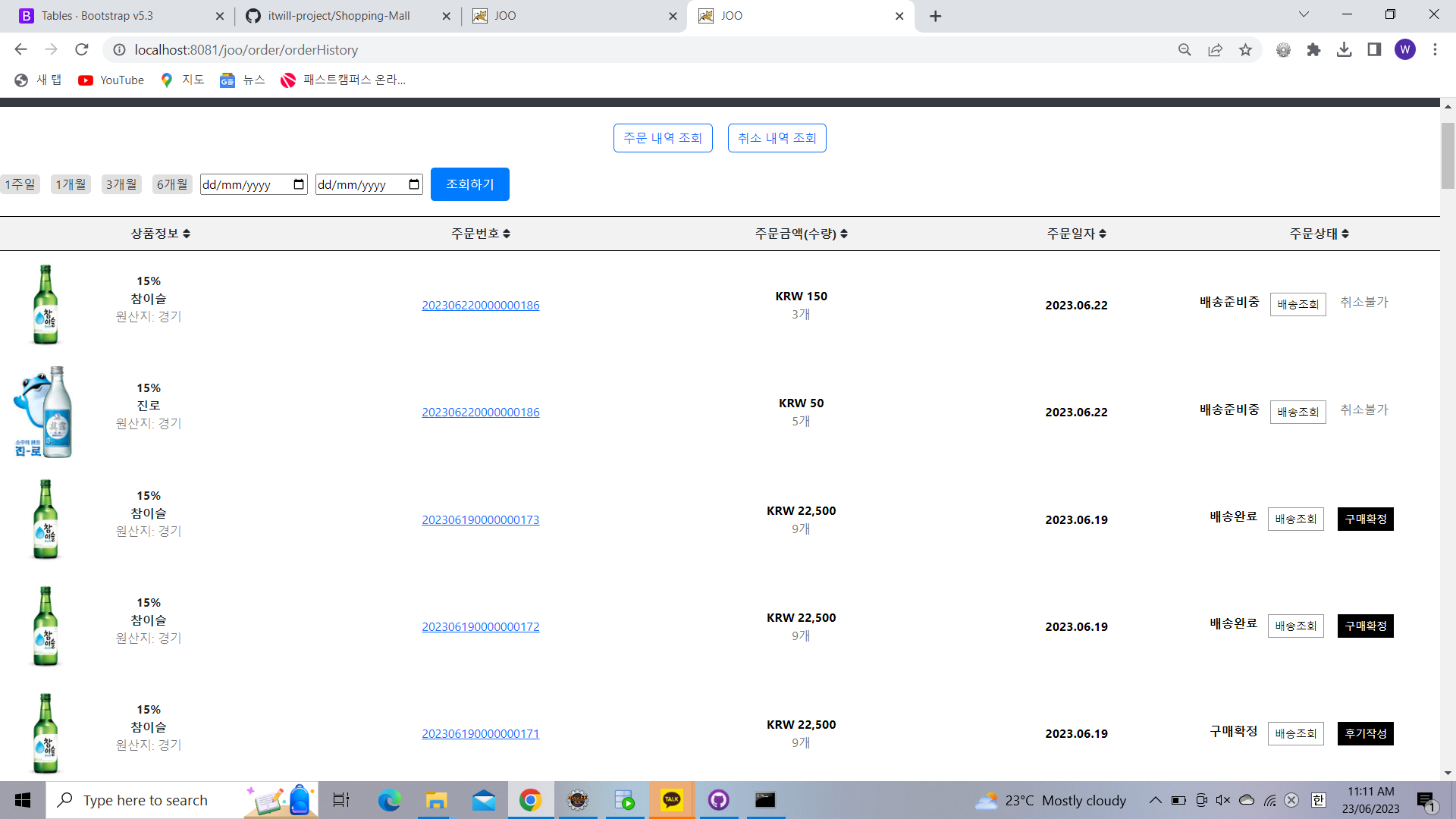Click the bookmark star icon
The image size is (1456, 819).
point(1245,50)
